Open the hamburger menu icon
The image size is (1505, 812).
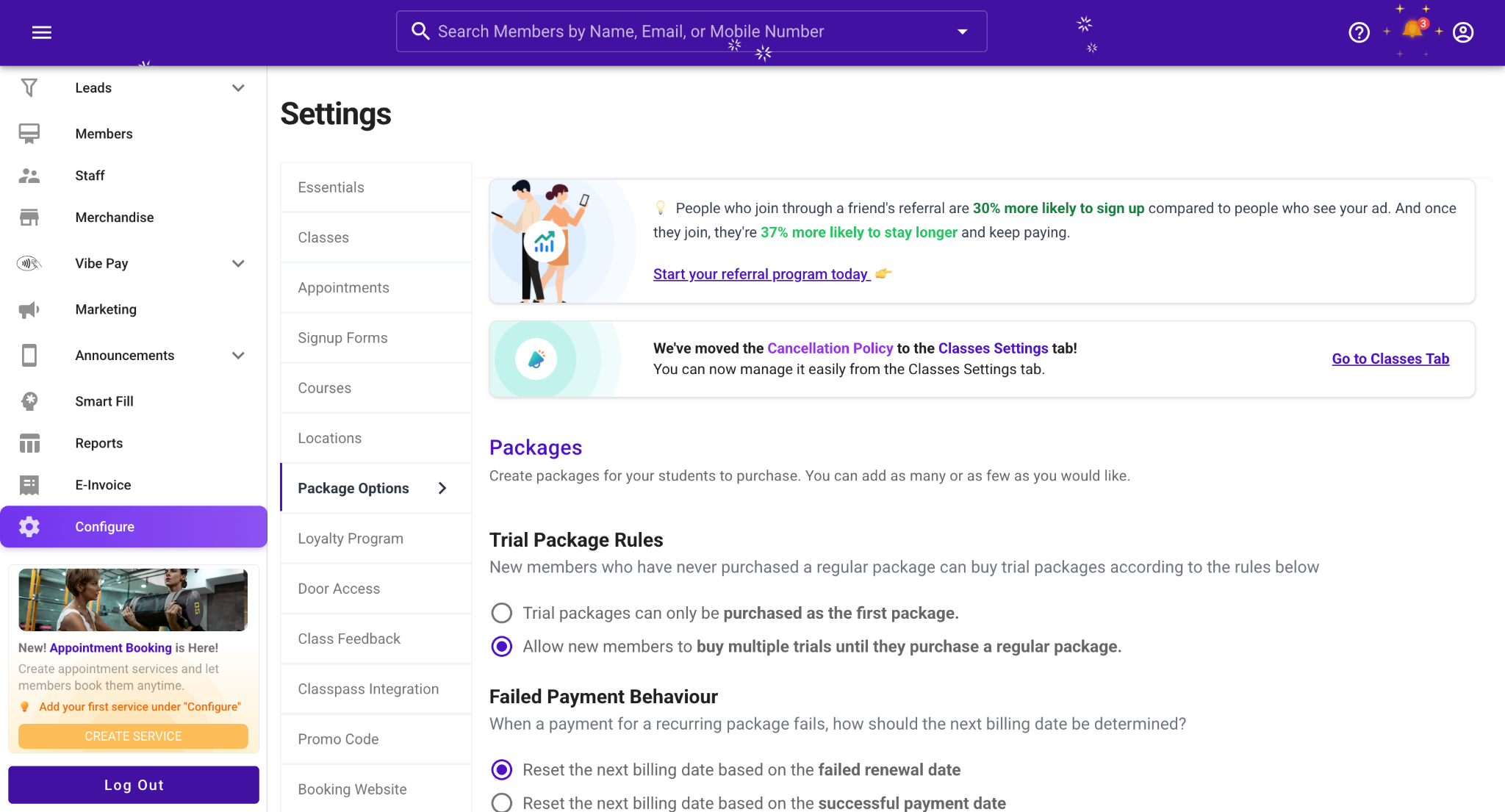[42, 32]
